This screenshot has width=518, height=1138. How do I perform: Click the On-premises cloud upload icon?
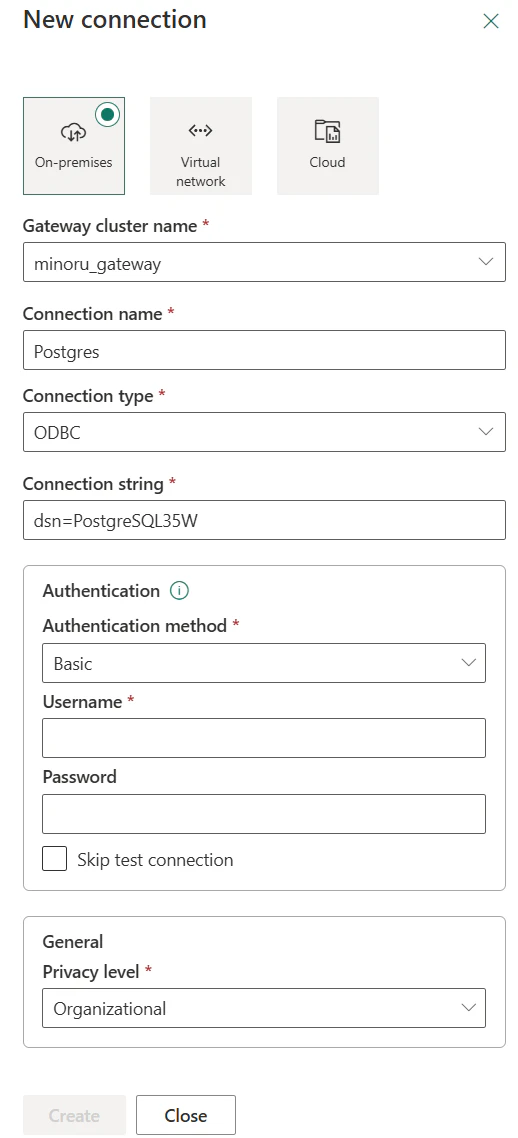[x=73, y=131]
